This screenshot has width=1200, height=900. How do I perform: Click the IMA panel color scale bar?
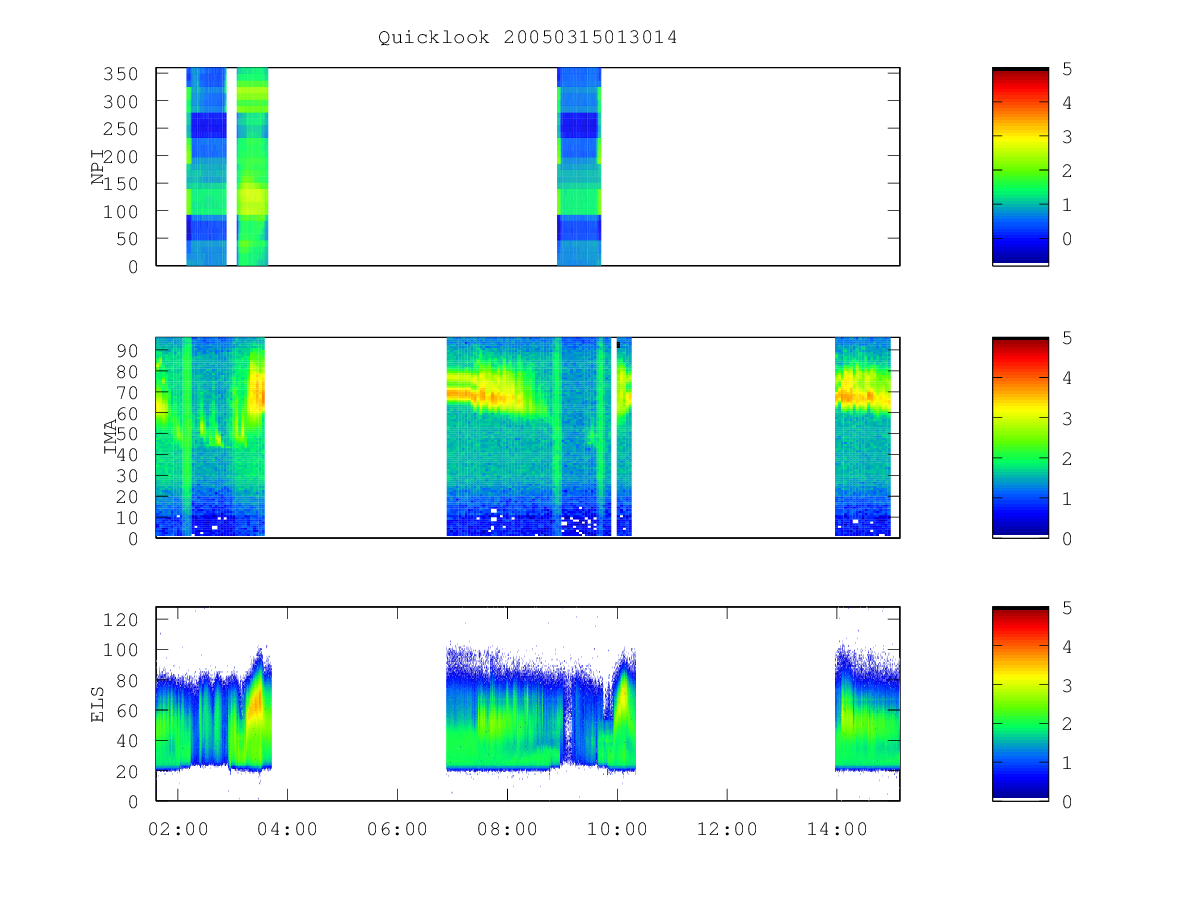[1020, 437]
